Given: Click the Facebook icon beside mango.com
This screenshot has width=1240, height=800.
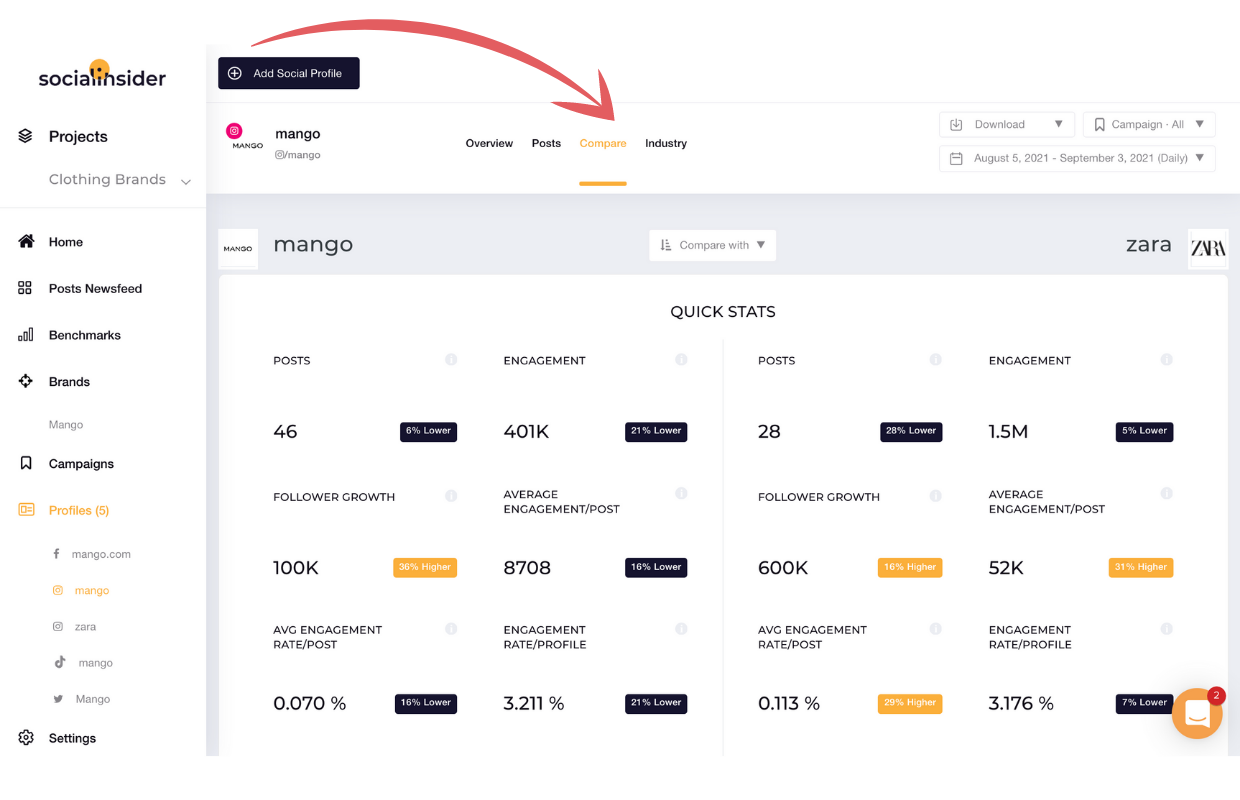Looking at the screenshot, I should [57, 554].
